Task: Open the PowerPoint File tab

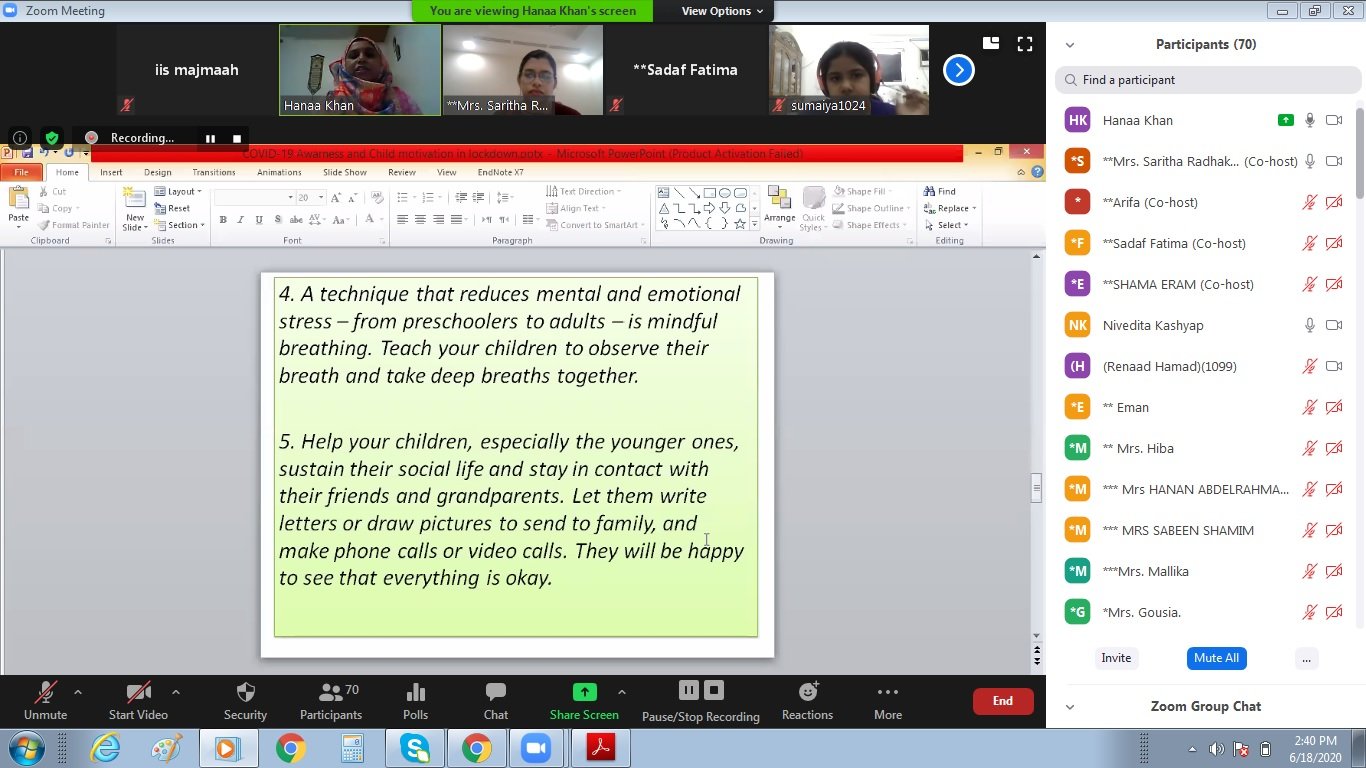Action: 21,172
